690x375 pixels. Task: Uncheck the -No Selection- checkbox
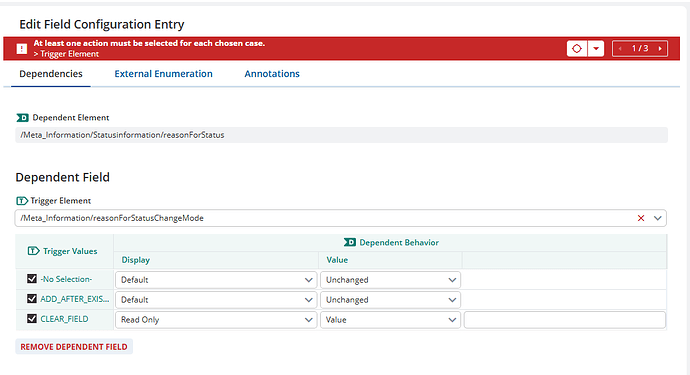pyautogui.click(x=32, y=278)
